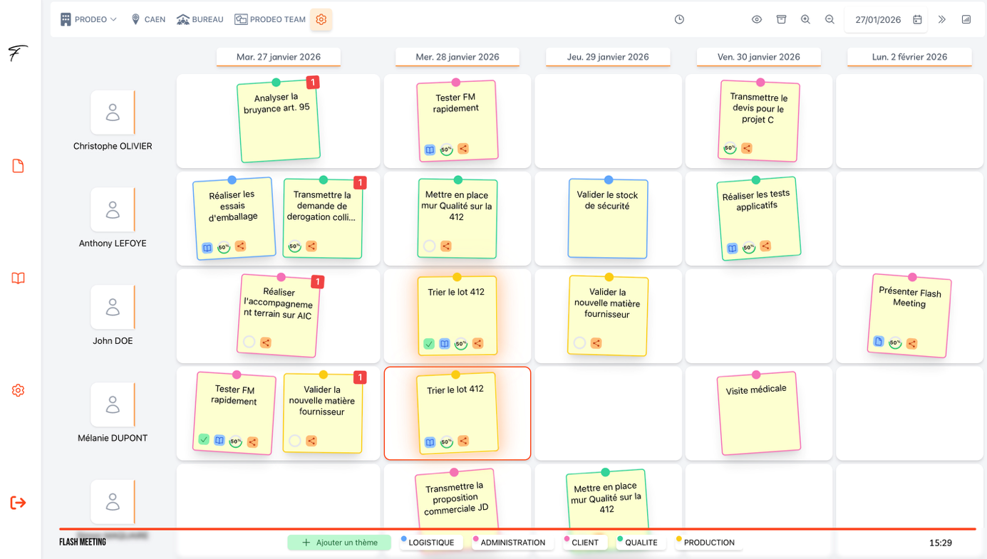This screenshot has width=987, height=559.
Task: Open the 'Visite médicale' note
Action: coord(759,413)
